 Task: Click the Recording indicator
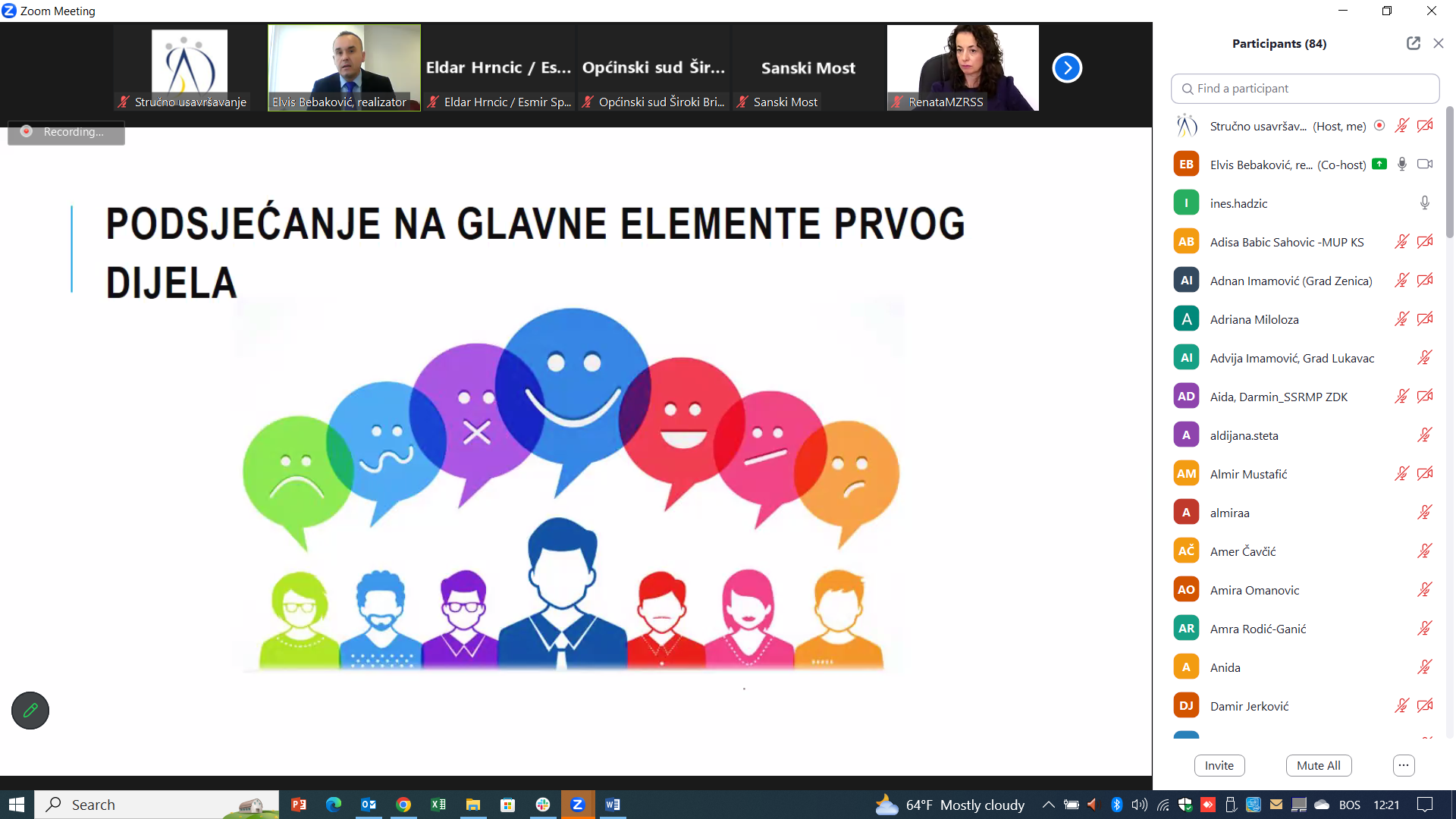[66, 132]
